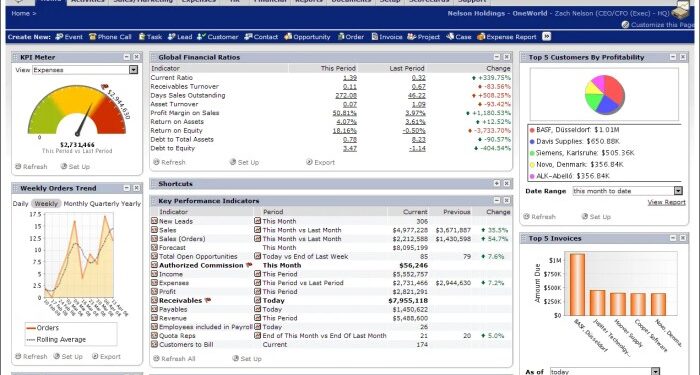Open the As of today dropdown

pos(655,371)
